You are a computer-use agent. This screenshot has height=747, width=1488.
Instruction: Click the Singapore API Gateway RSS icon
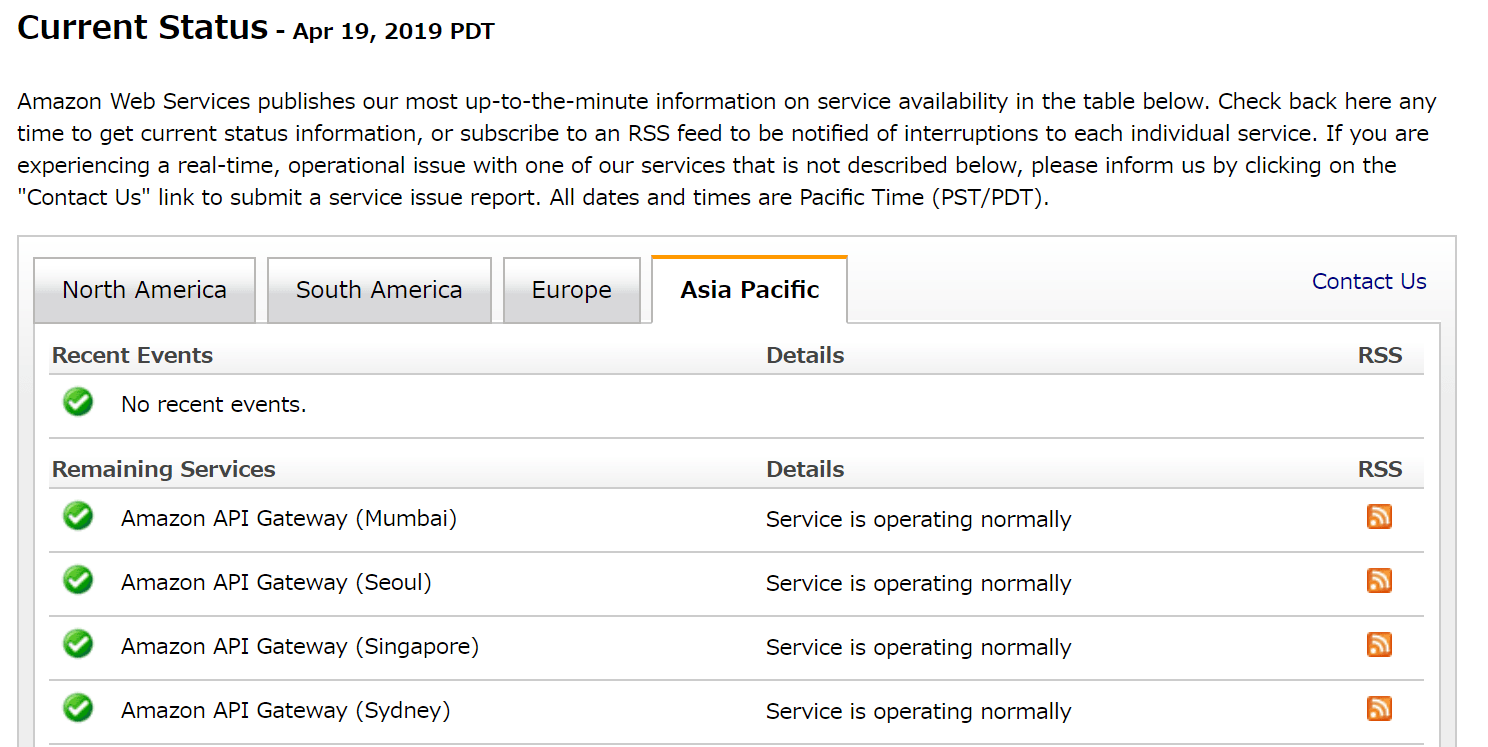point(1379,645)
